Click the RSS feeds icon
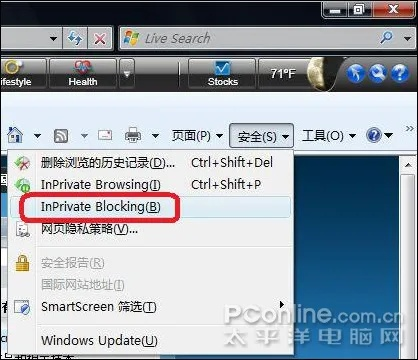 61,136
